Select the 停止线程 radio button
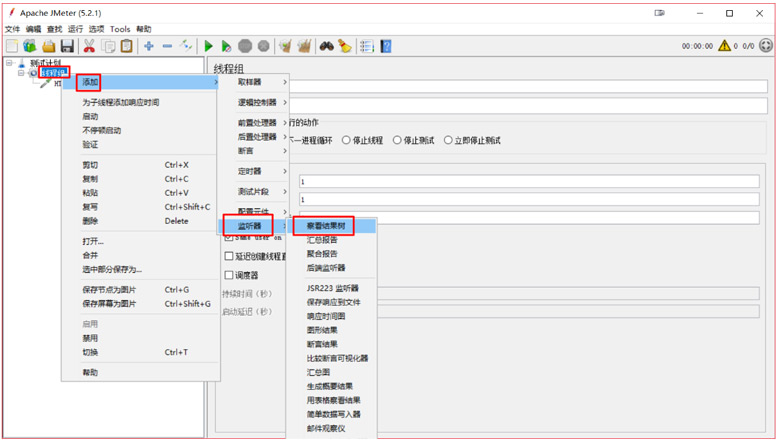Image resolution: width=780 pixels, height=442 pixels. (x=346, y=140)
